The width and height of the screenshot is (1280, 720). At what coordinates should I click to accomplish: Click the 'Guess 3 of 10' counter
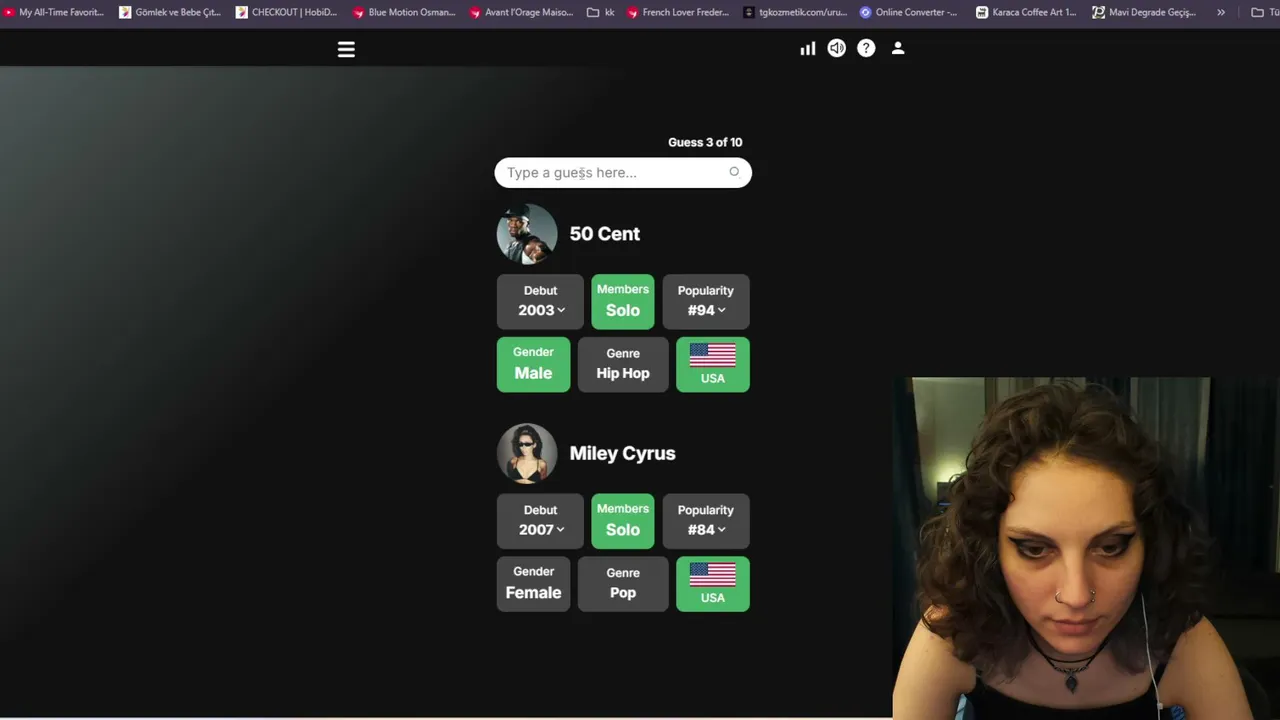tap(705, 142)
